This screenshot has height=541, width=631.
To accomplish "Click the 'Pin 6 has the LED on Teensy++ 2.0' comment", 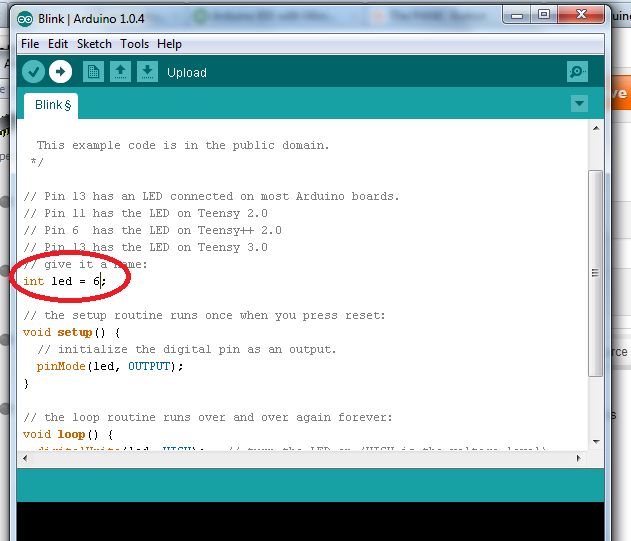I will tap(152, 230).
